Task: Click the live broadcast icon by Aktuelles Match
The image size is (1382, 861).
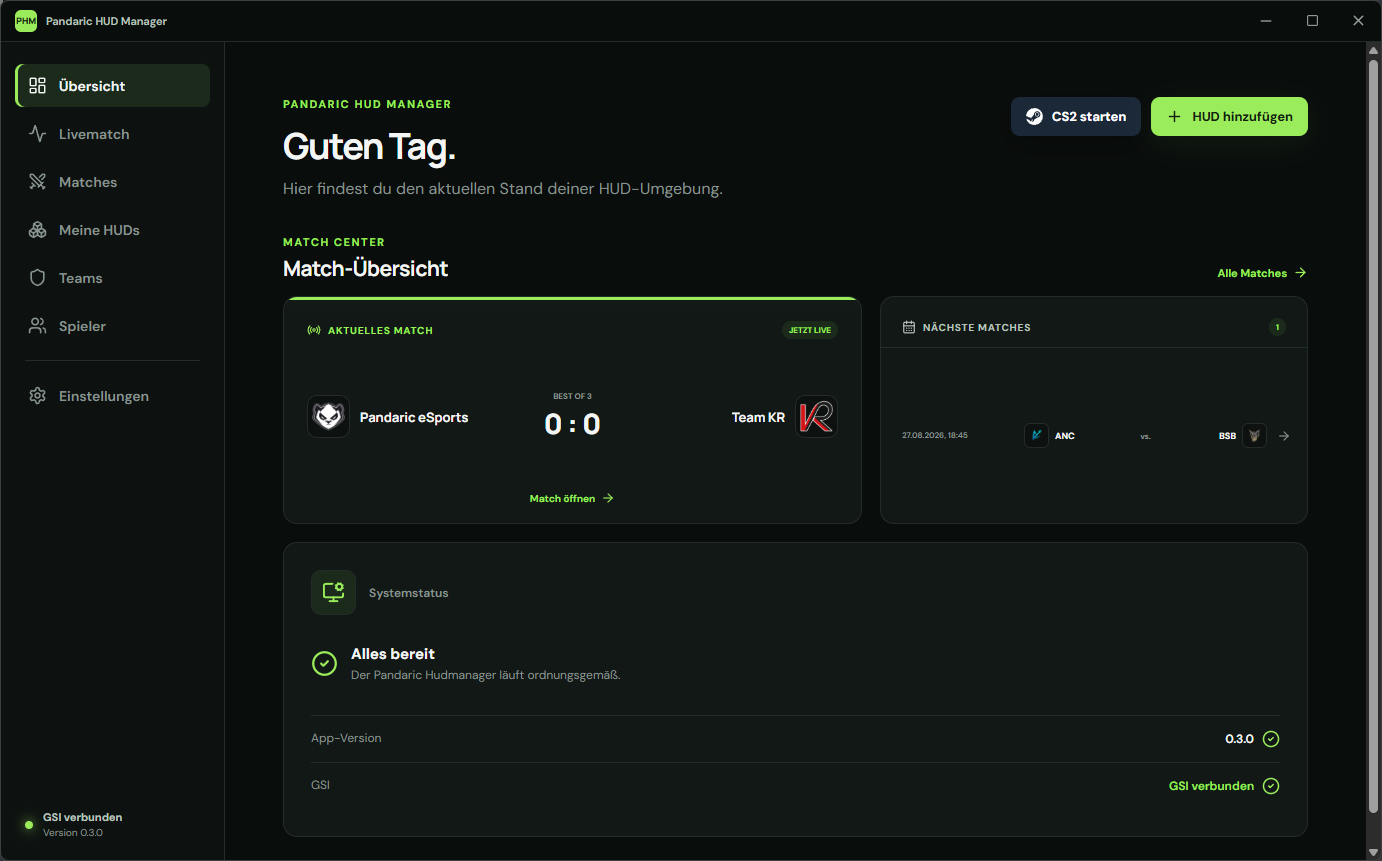Action: coord(314,330)
